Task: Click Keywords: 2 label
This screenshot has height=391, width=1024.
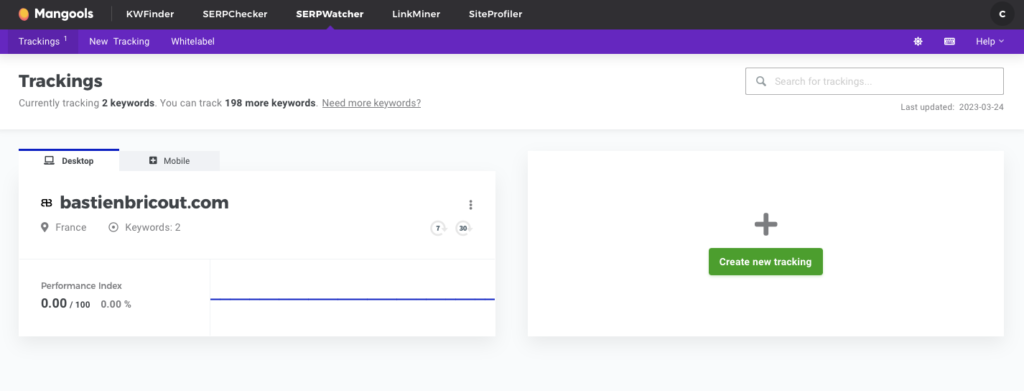Action: point(153,228)
